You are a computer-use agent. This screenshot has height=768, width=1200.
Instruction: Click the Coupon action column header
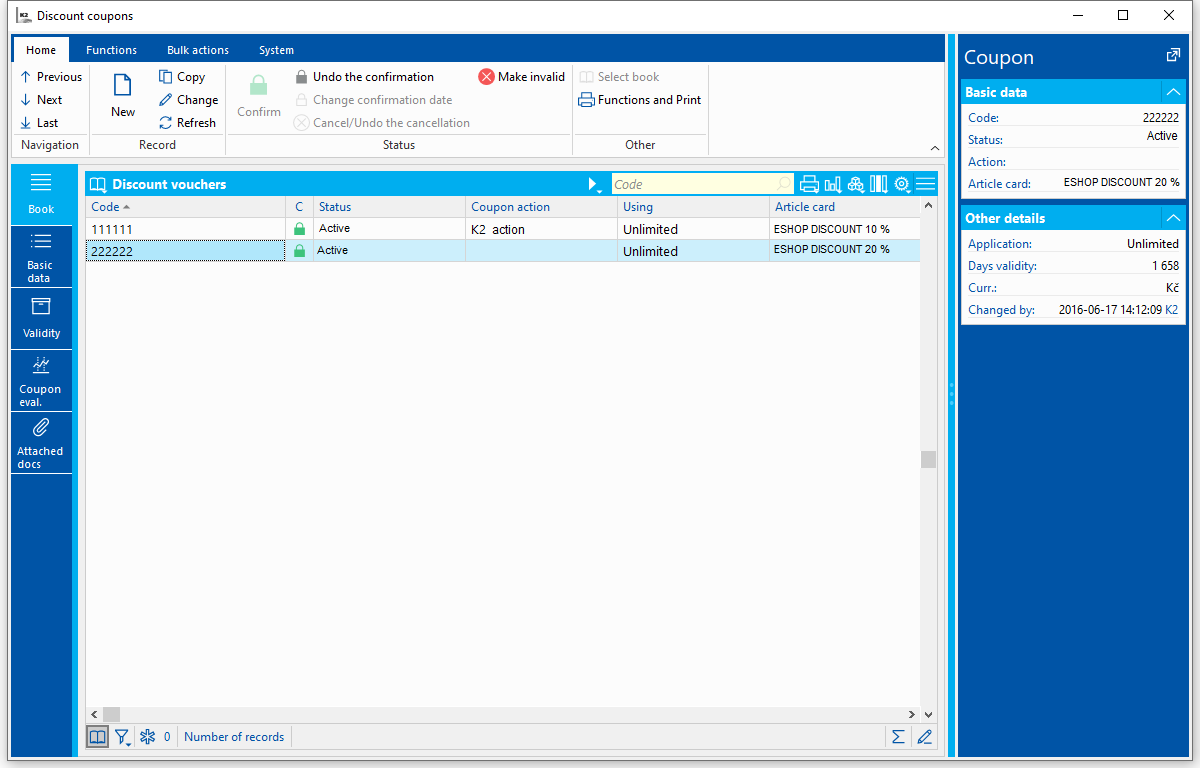(541, 207)
